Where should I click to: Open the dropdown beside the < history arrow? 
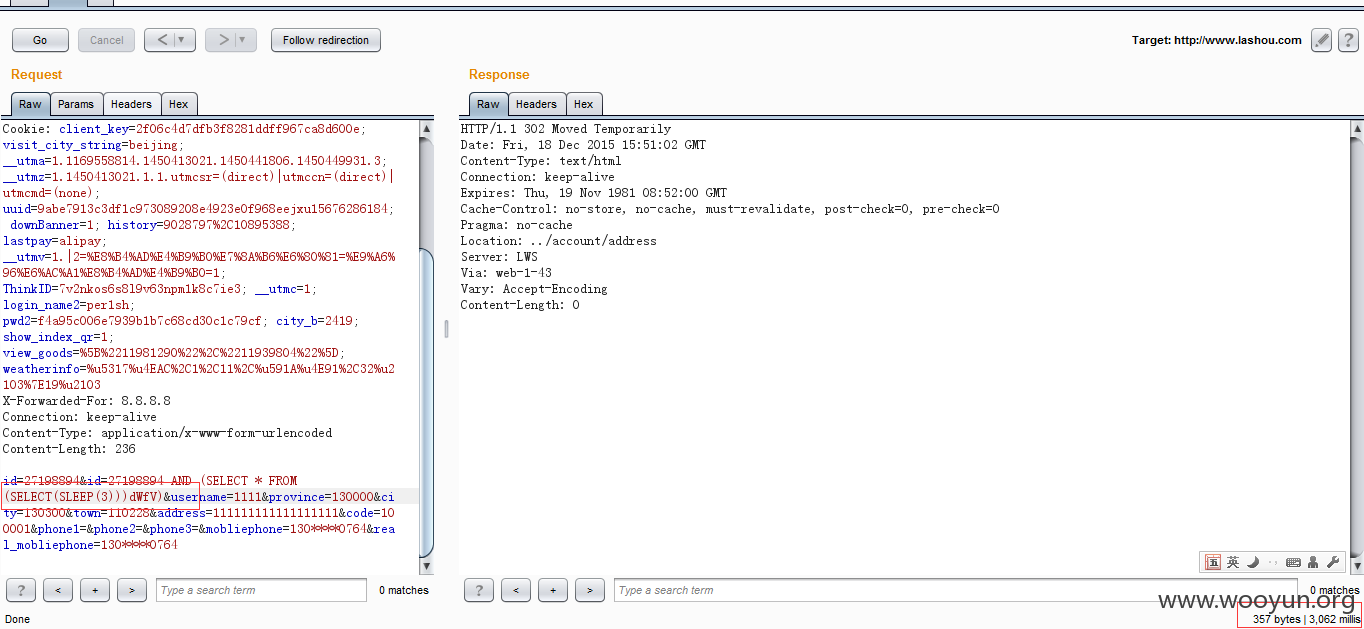tap(184, 40)
